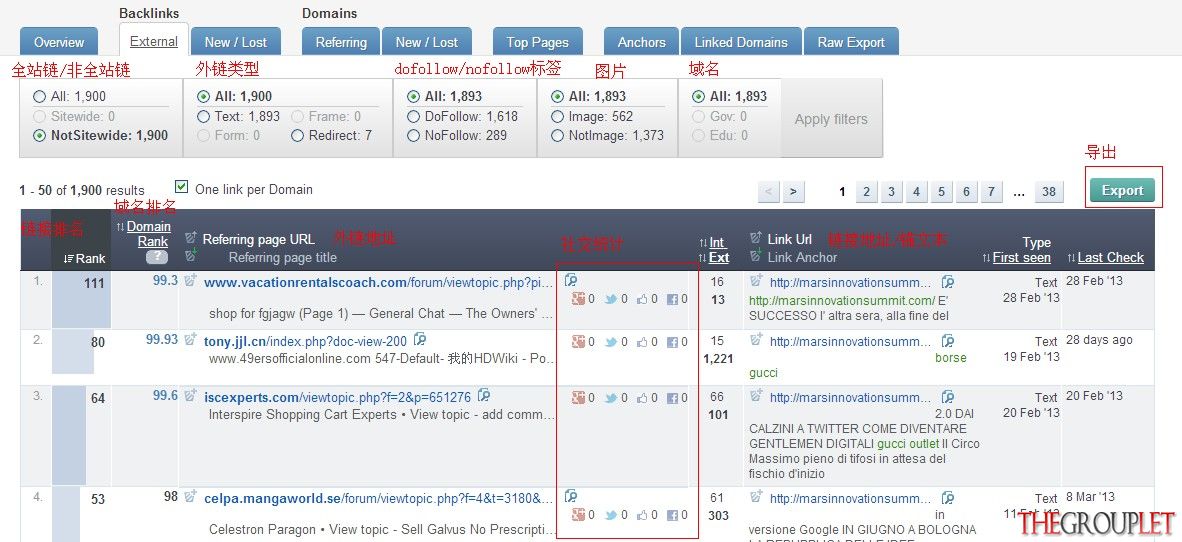Go to results page 7
The image size is (1182, 542).
click(x=991, y=191)
